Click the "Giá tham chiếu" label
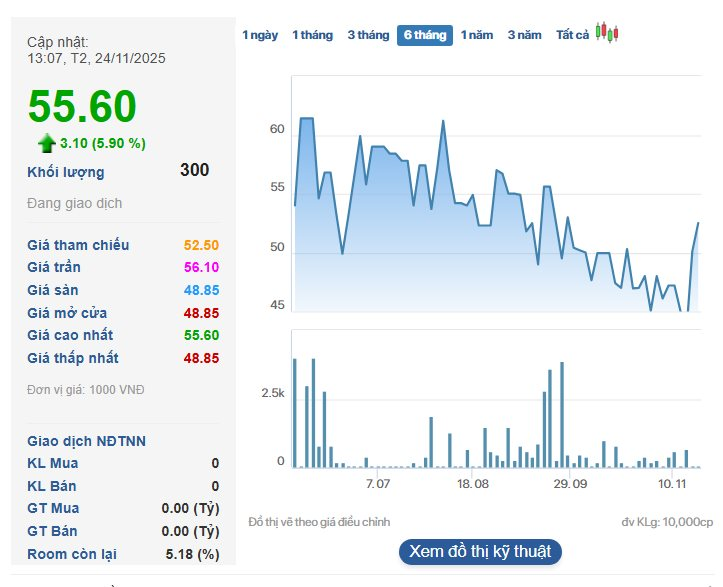Viewport: 723px width, 587px height. coord(78,245)
